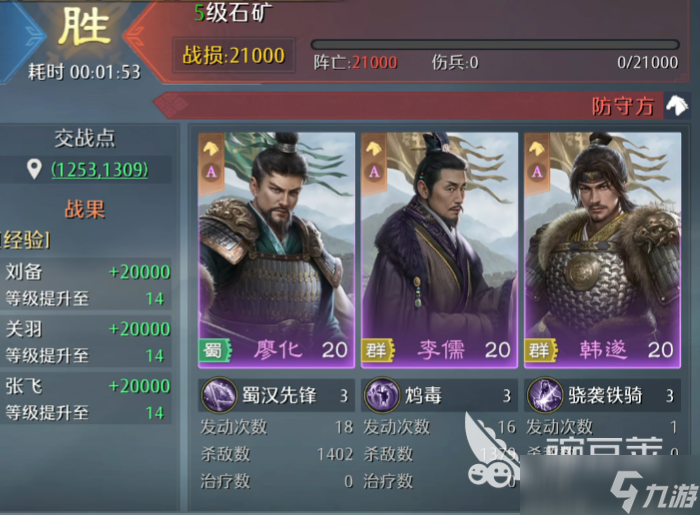The width and height of the screenshot is (700, 515).
Task: Select 关羽 experience result row
Action: (86, 341)
